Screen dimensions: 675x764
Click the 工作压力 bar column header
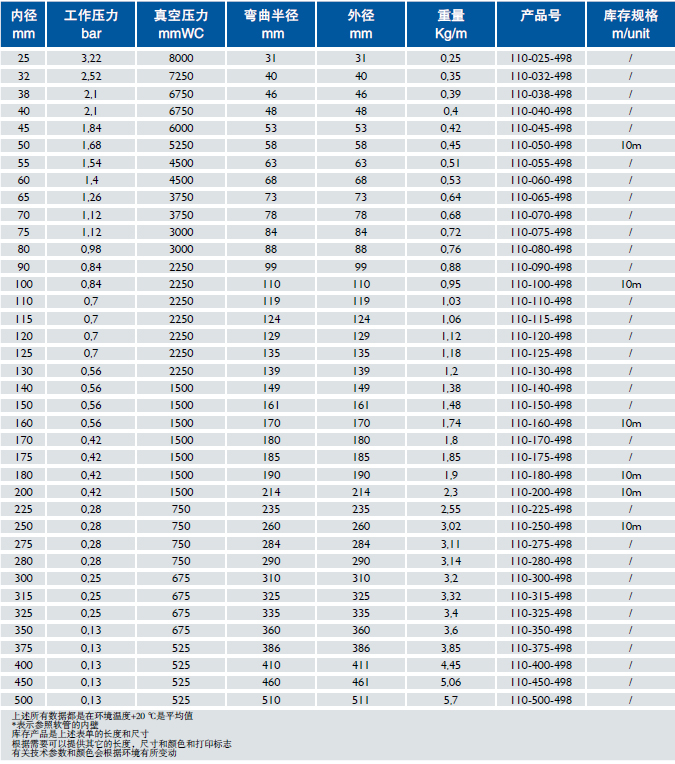pos(91,24)
